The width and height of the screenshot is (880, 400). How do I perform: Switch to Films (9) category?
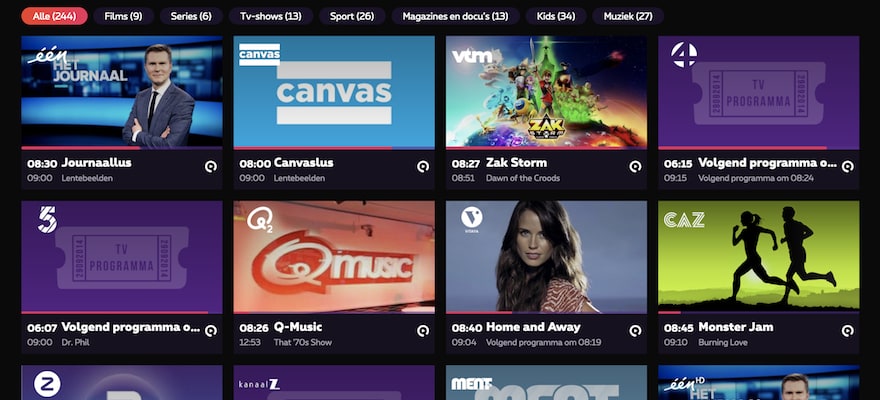tap(123, 16)
